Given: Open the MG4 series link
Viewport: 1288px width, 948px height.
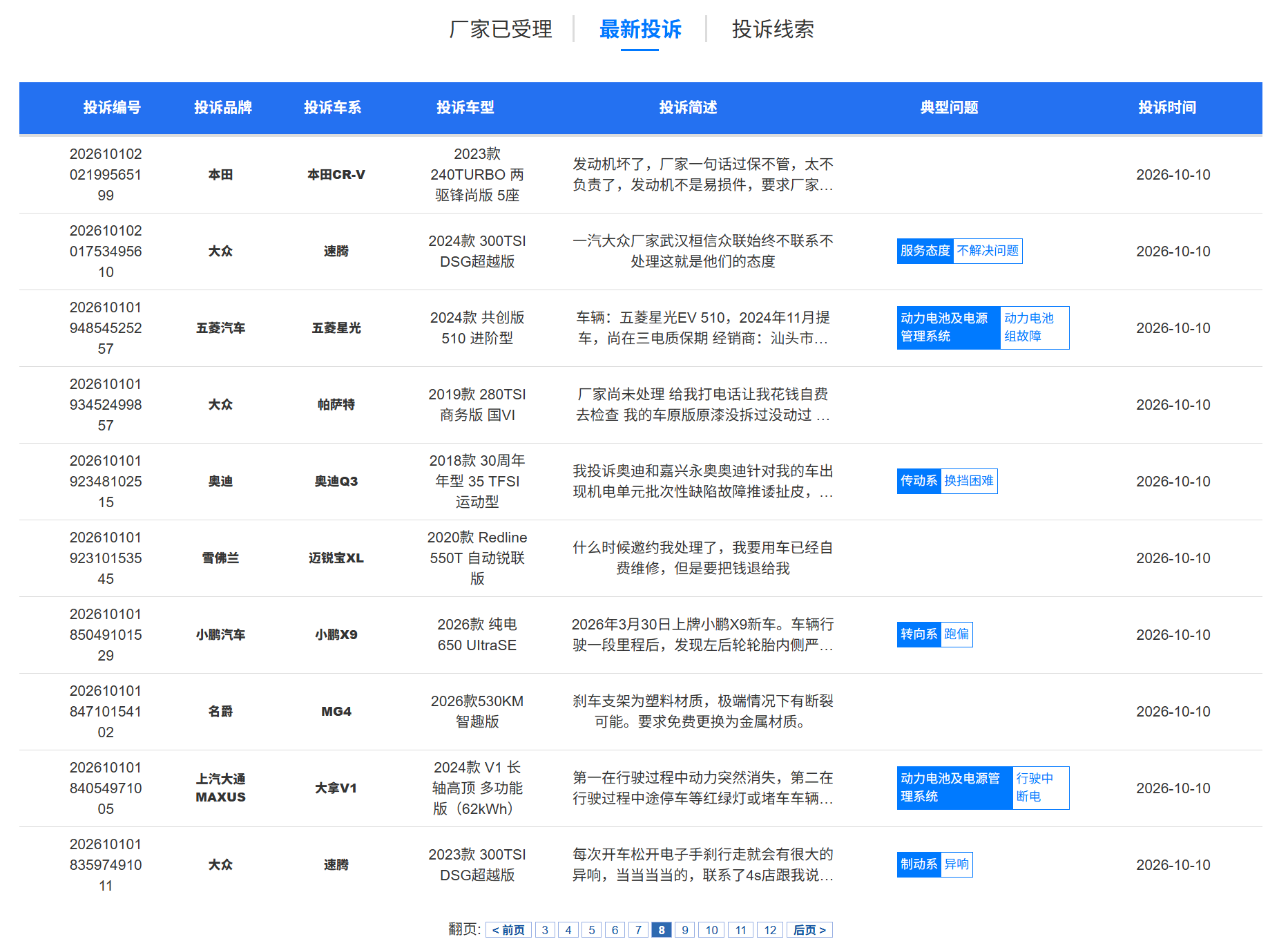Looking at the screenshot, I should [336, 712].
